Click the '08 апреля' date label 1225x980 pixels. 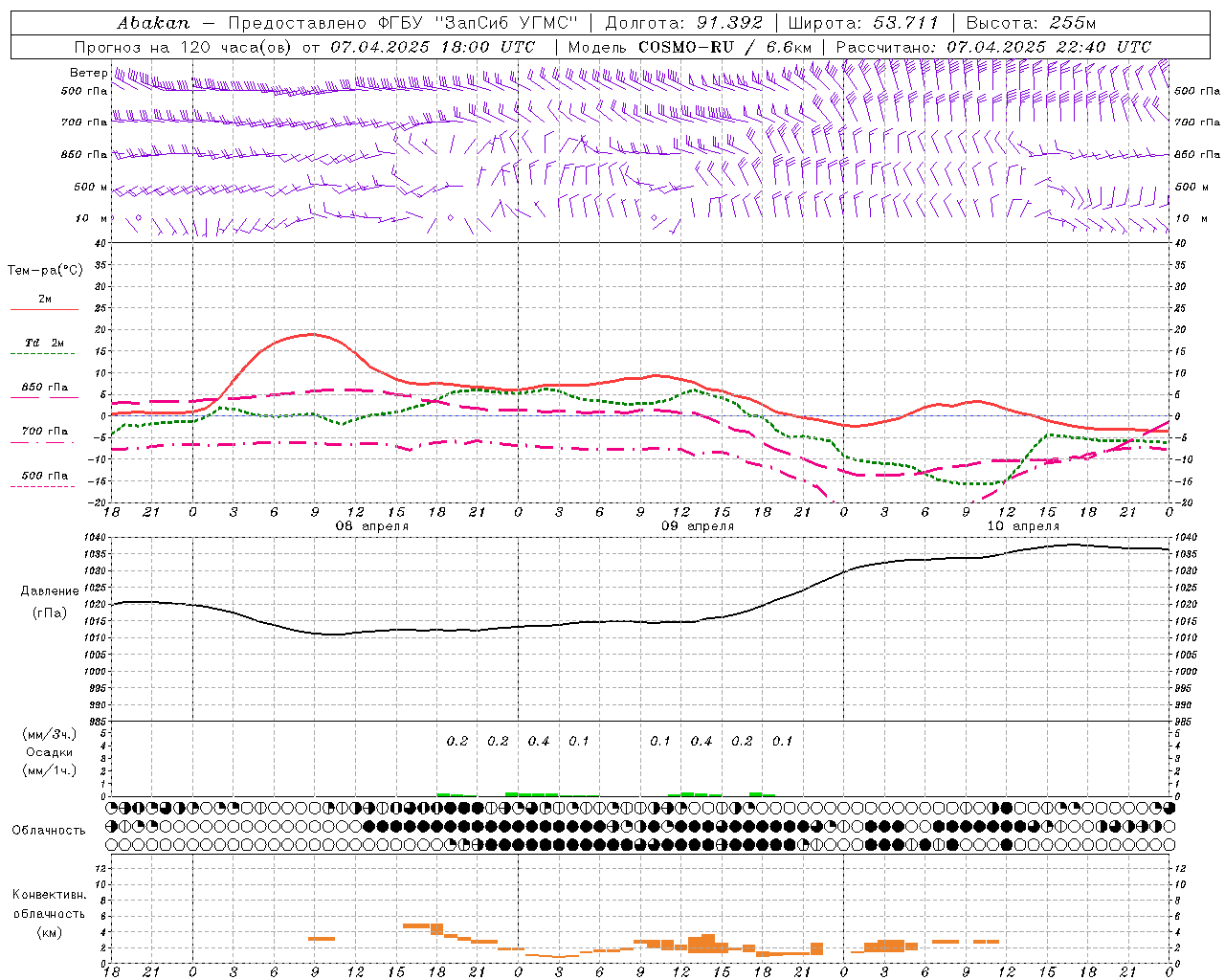[371, 526]
